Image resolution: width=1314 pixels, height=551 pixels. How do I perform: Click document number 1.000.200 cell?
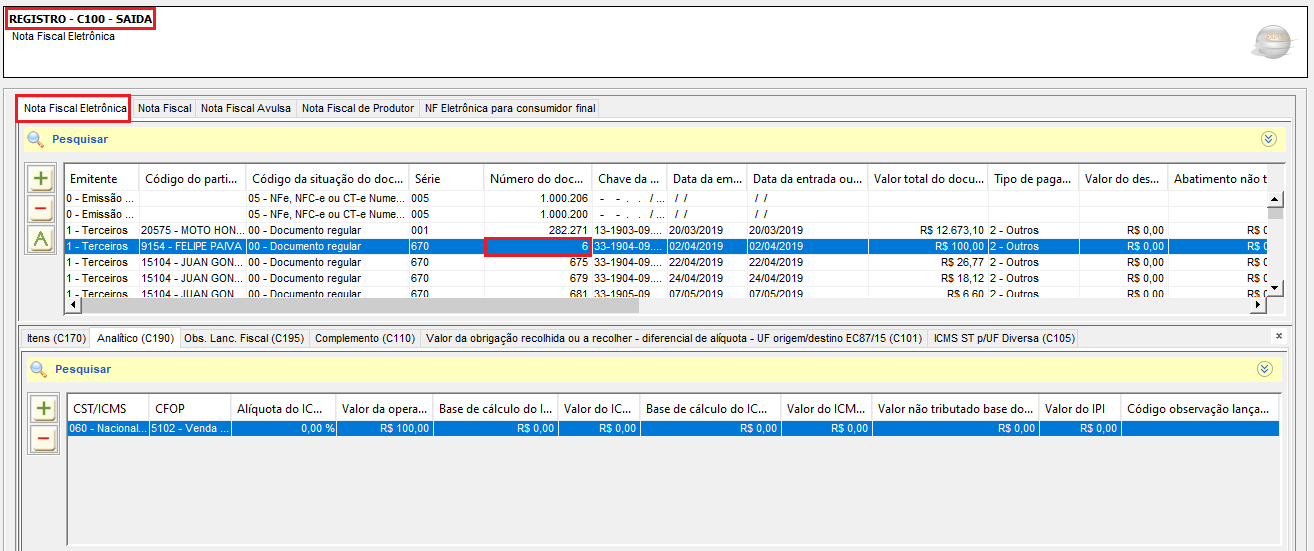click(x=538, y=214)
